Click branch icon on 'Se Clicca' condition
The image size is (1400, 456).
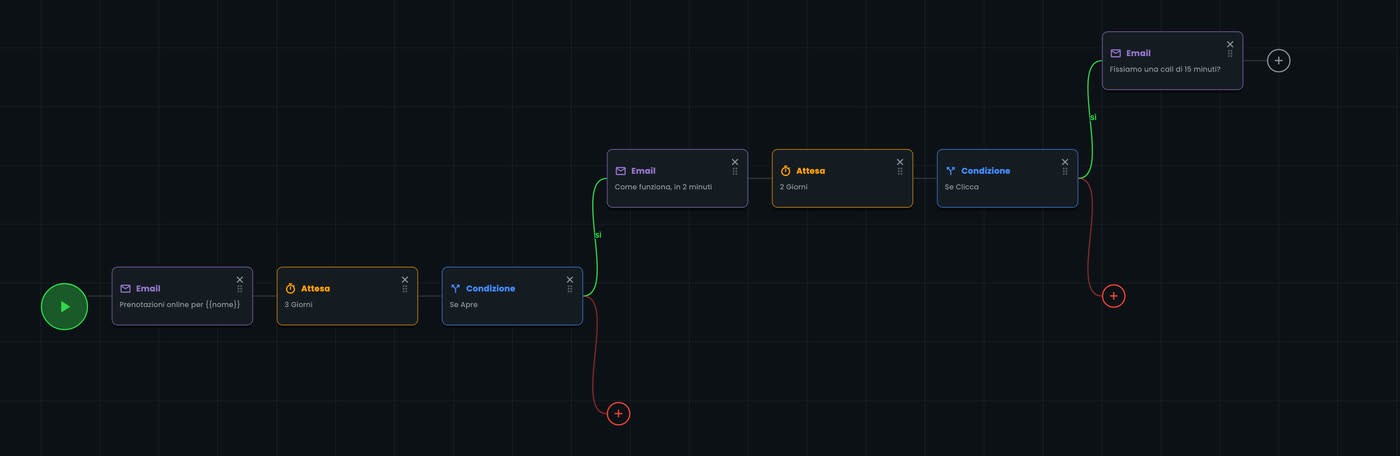(x=951, y=171)
